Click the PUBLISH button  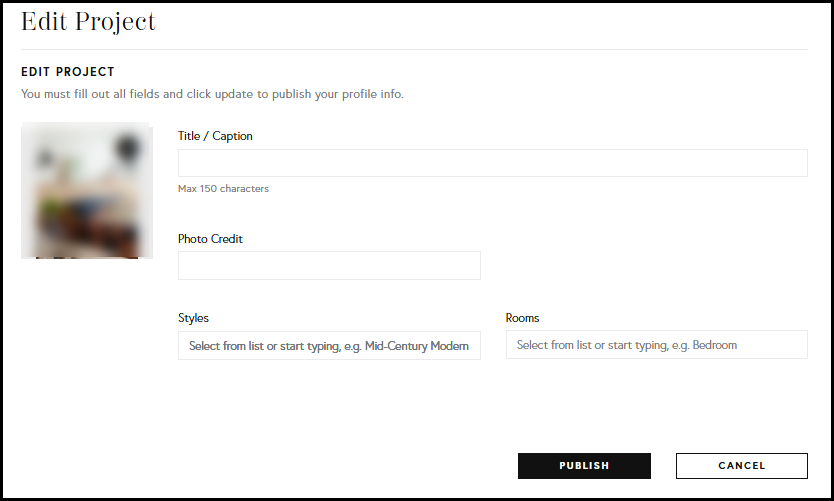[584, 466]
